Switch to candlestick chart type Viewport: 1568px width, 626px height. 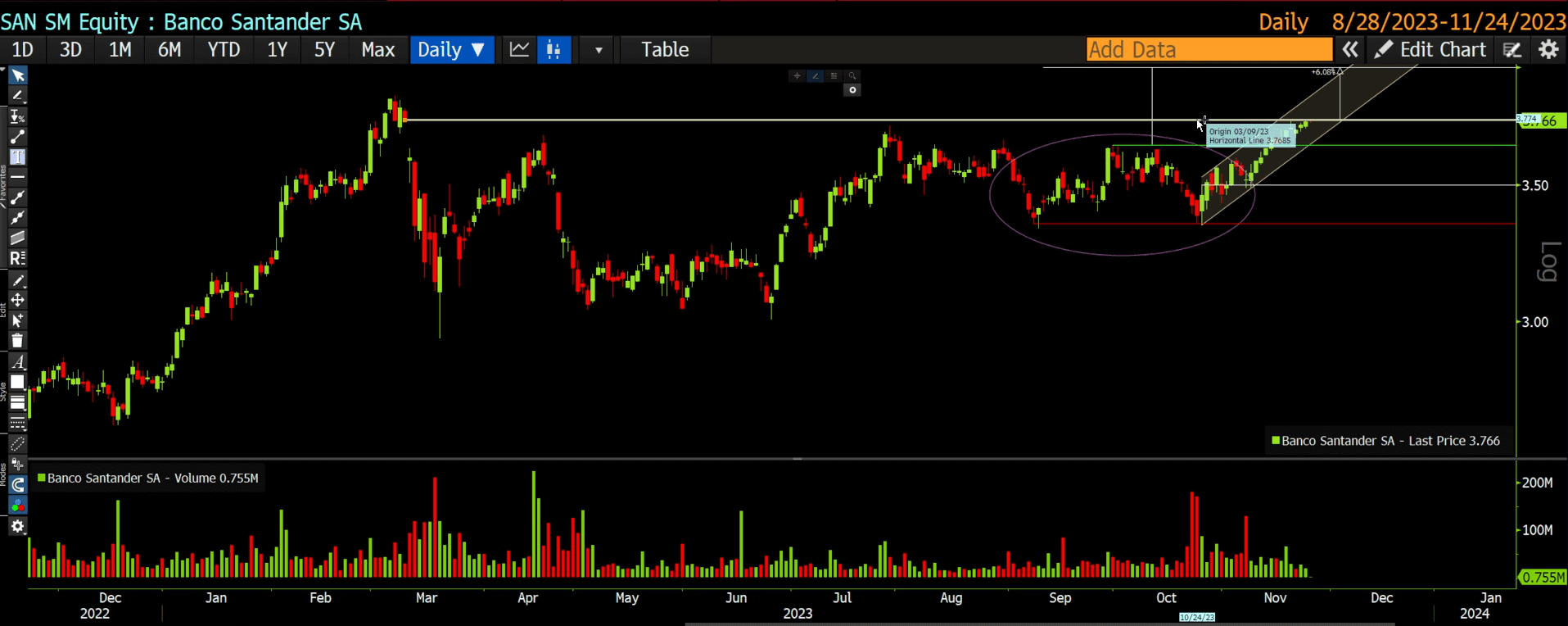(554, 49)
